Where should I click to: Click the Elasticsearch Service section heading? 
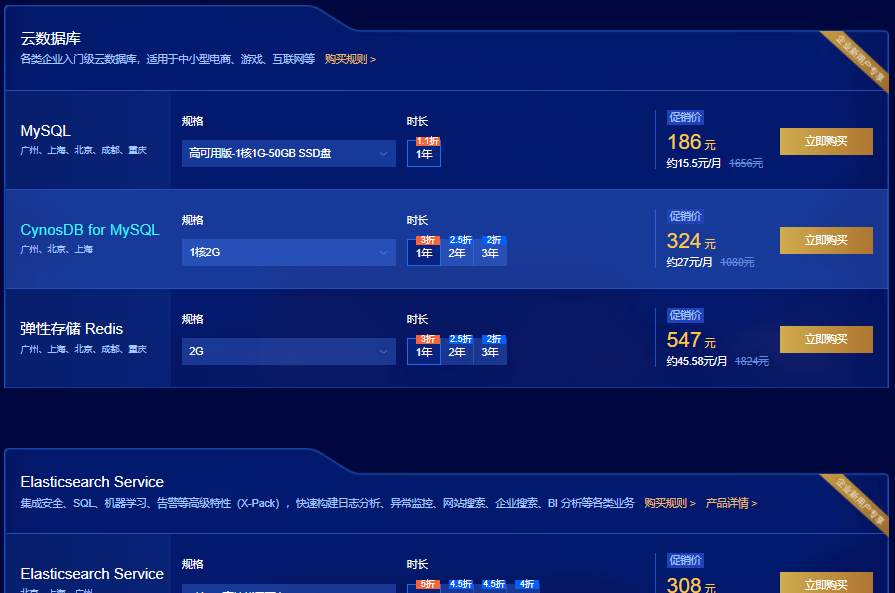pos(92,482)
